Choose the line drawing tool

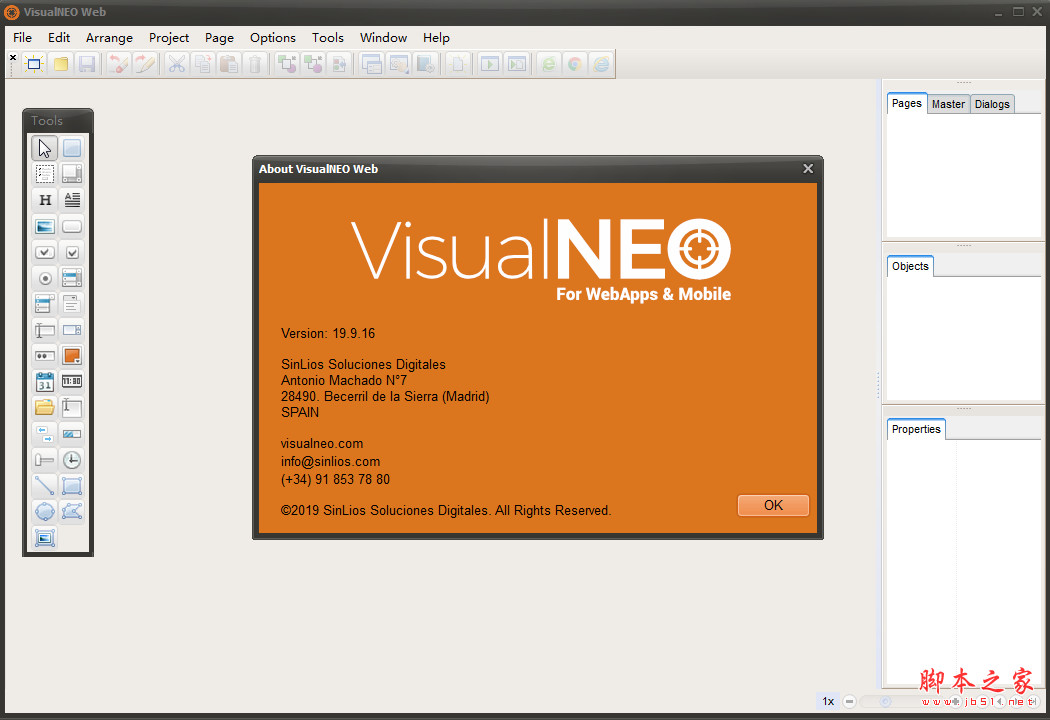coord(44,485)
